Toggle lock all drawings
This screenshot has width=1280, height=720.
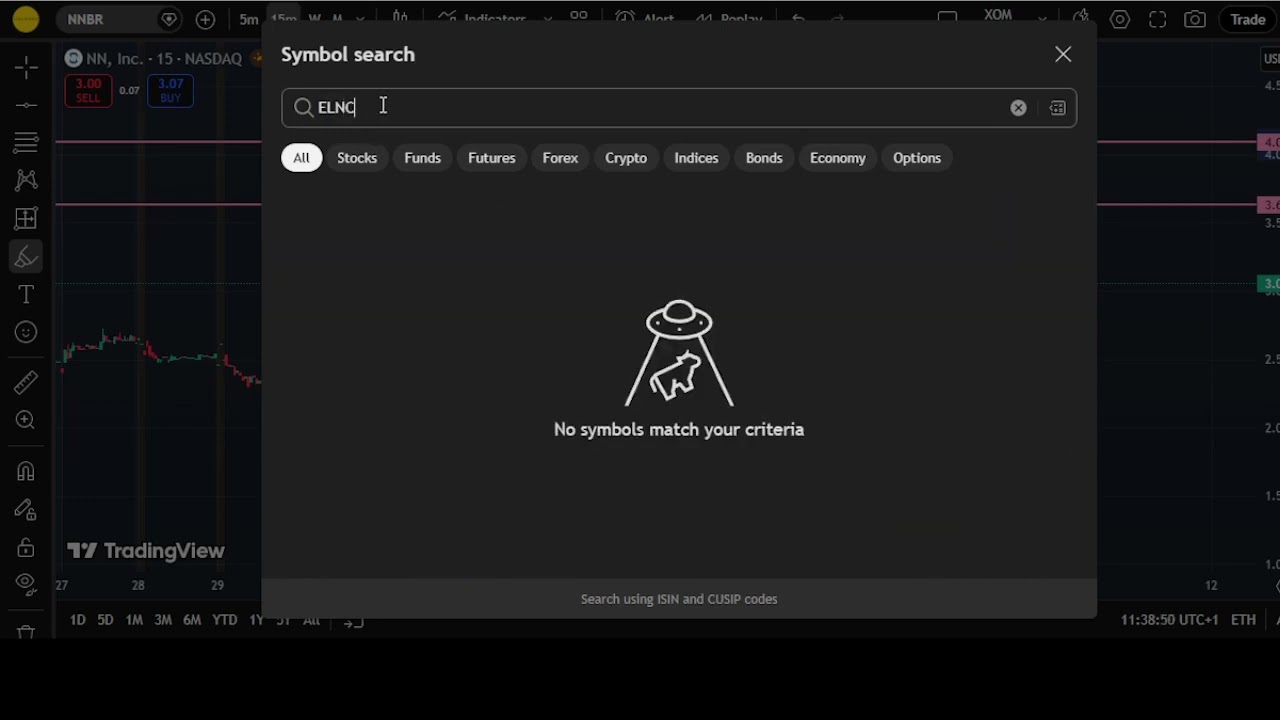(x=26, y=548)
